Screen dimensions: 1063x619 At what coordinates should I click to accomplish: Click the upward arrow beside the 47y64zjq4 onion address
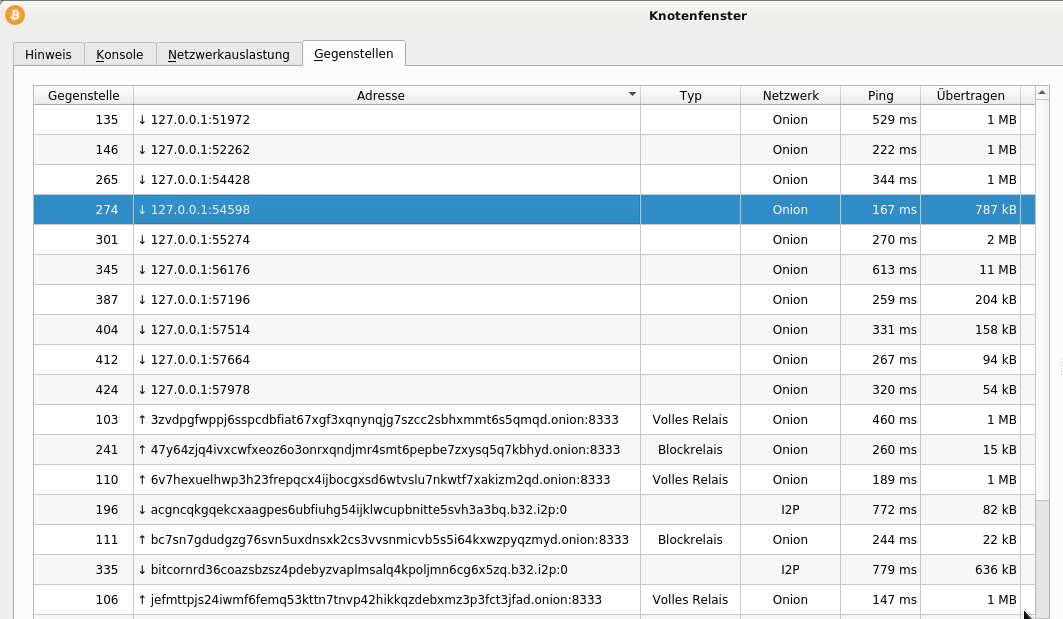pos(141,450)
